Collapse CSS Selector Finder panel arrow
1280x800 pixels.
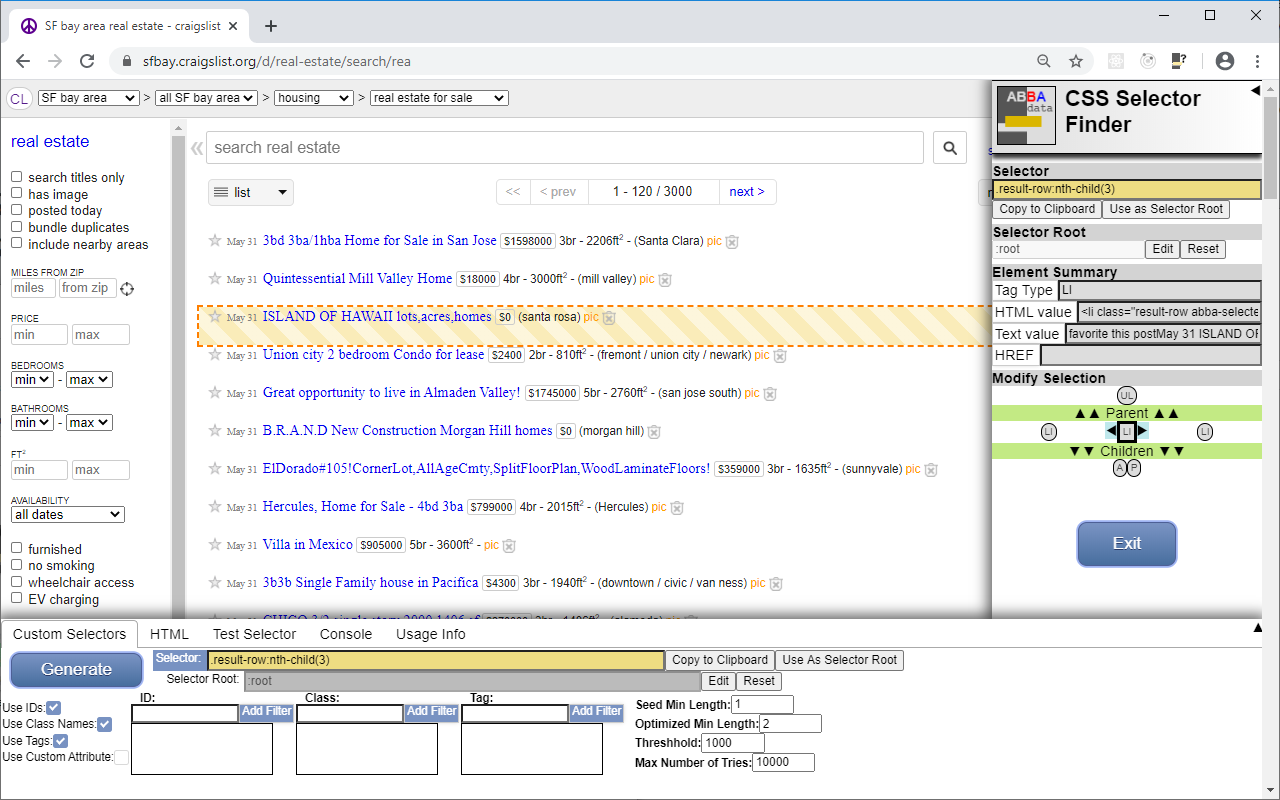tap(1255, 91)
